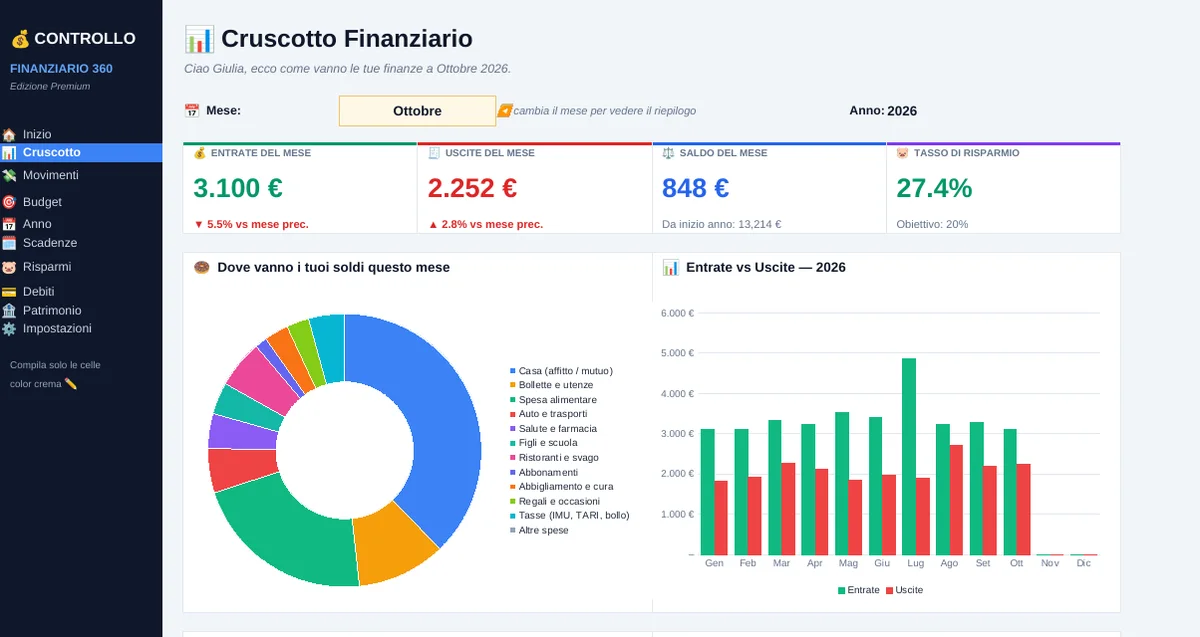
Task: Click the 2.252 € uscite value
Action: 472,188
